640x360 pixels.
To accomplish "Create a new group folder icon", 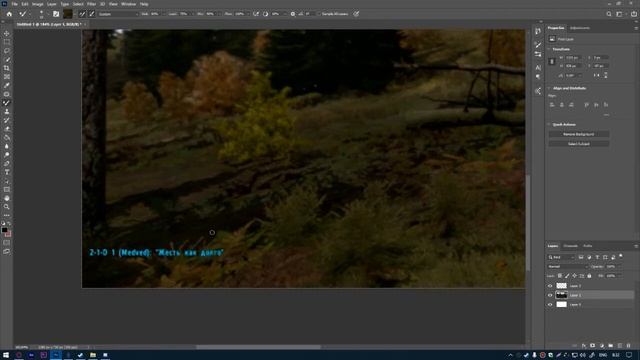I will [x=611, y=346].
